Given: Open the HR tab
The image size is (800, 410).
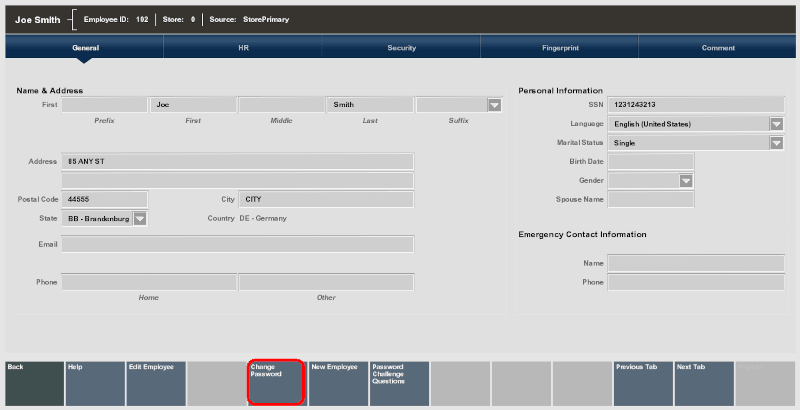Looking at the screenshot, I should 243,47.
